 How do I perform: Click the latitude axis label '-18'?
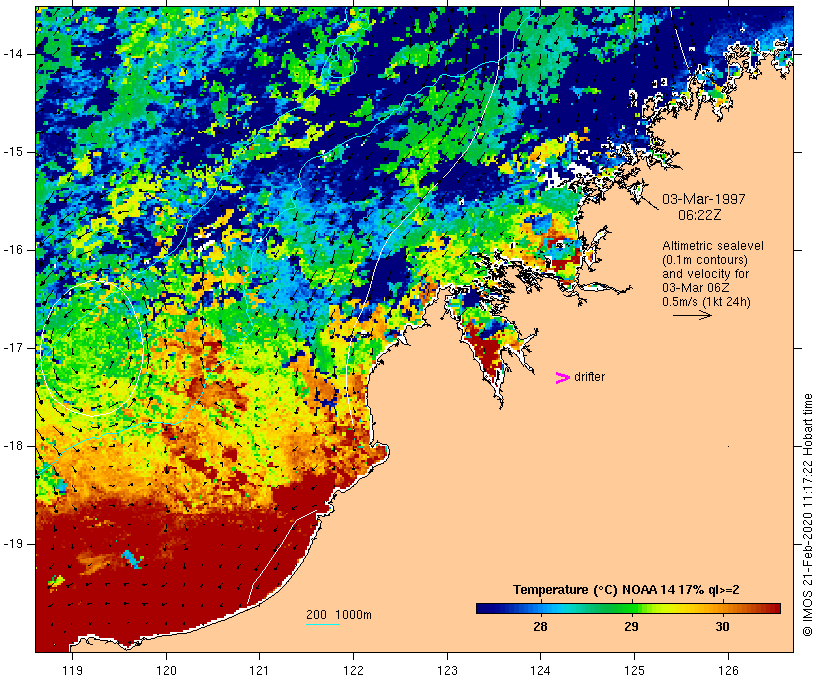pyautogui.click(x=12, y=446)
